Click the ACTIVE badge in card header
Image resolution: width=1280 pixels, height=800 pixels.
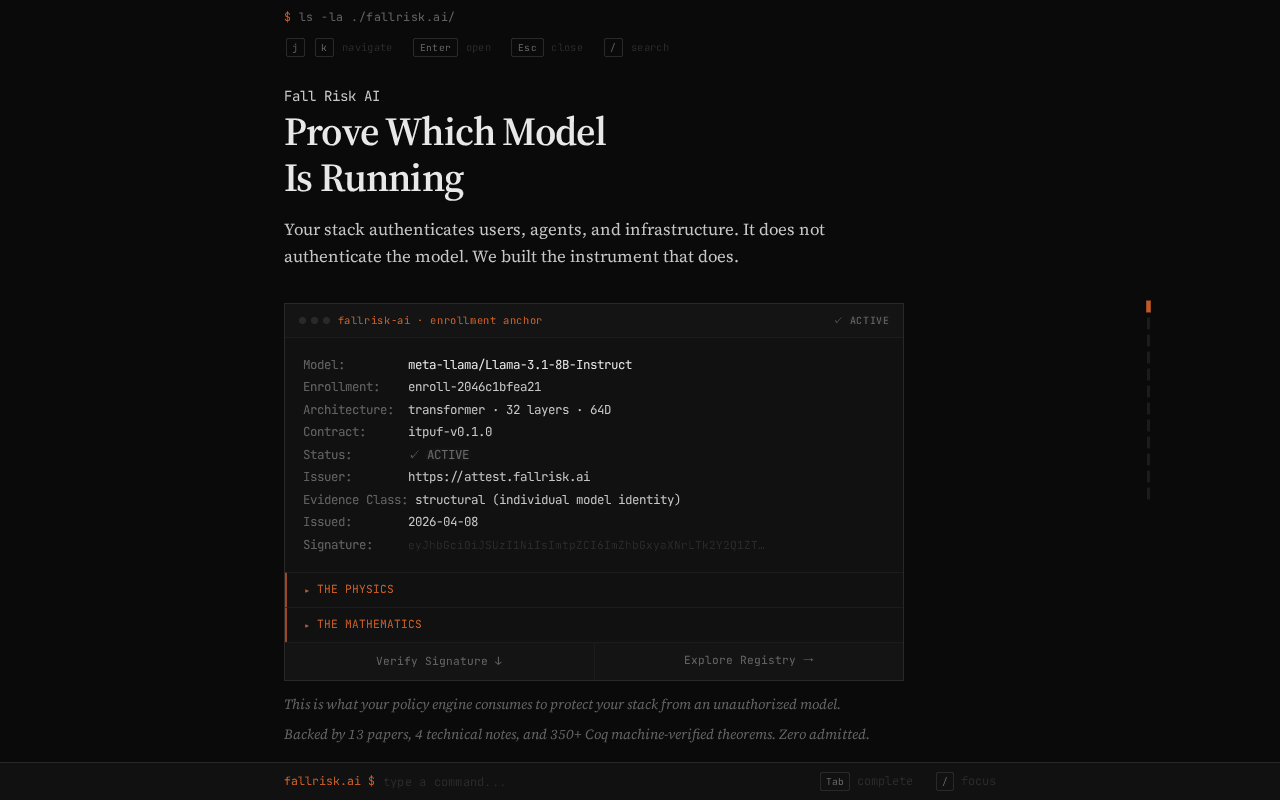pos(861,321)
